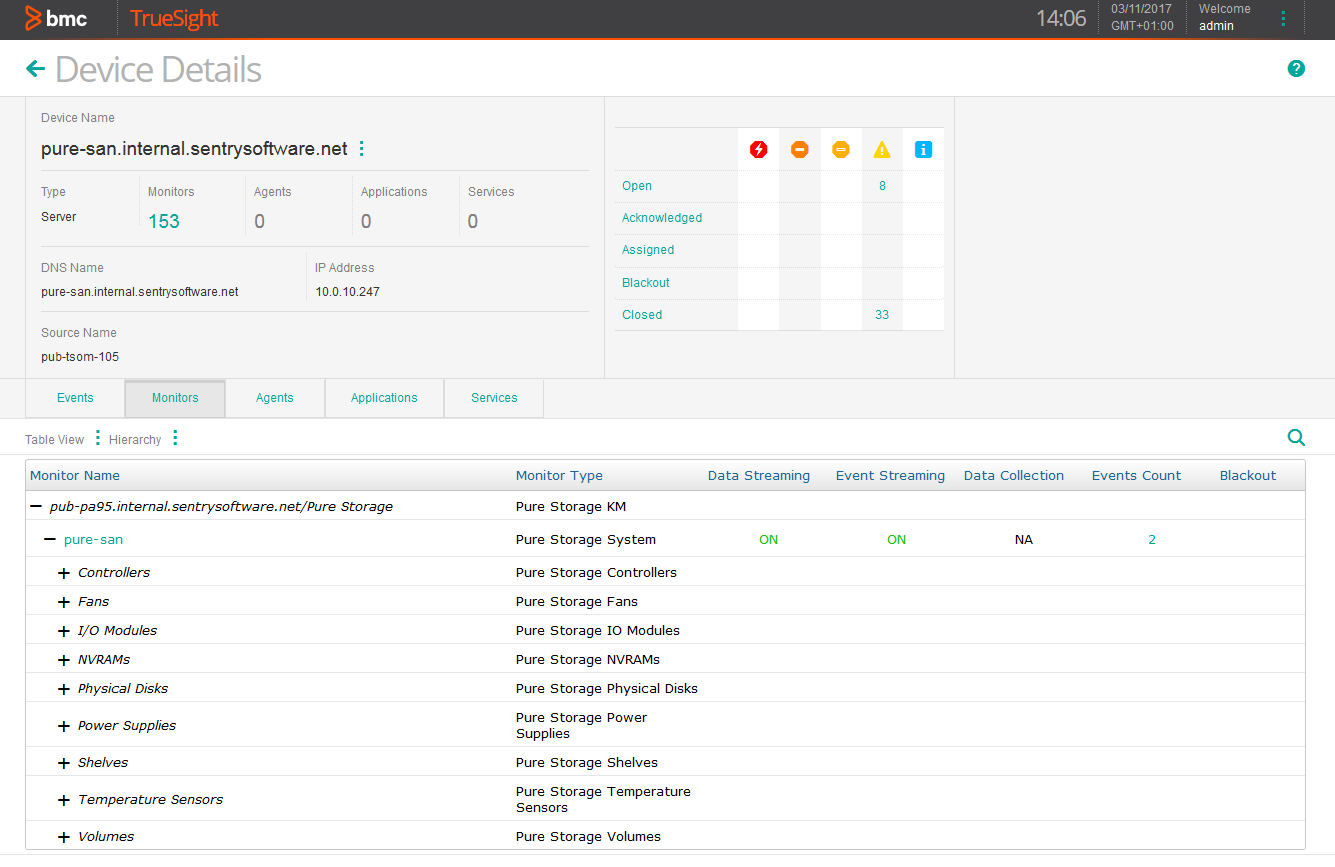Click the red critical severity icon
This screenshot has height=867, width=1335.
tap(759, 148)
